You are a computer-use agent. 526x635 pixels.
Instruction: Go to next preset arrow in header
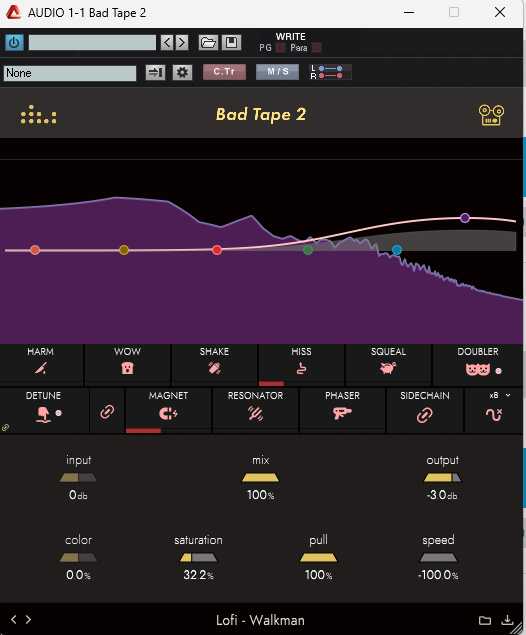click(182, 43)
